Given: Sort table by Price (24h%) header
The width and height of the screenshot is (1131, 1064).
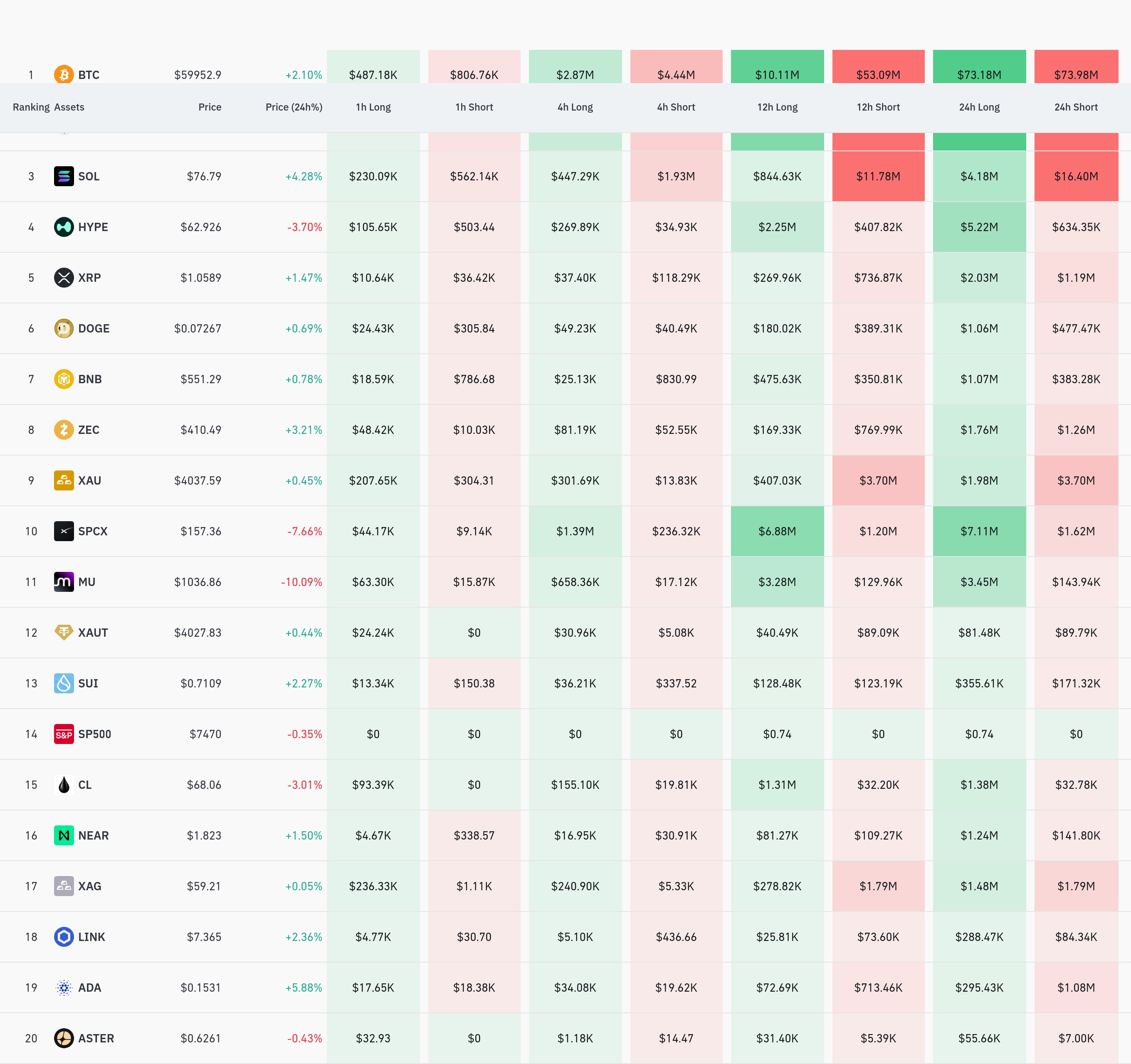Looking at the screenshot, I should point(294,107).
